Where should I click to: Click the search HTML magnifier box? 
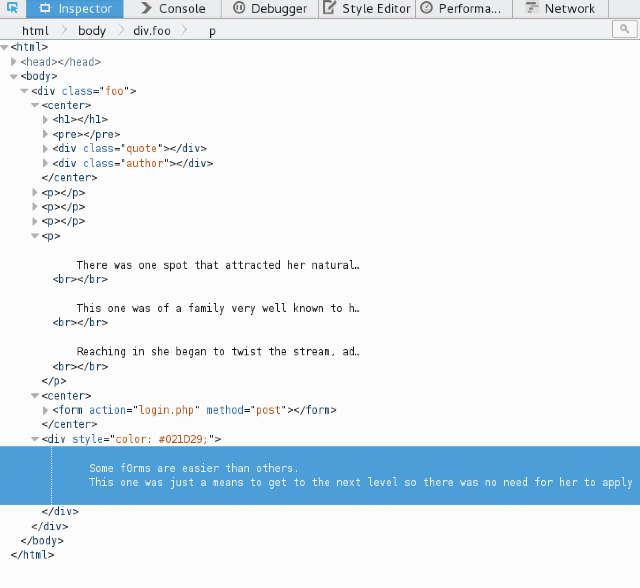click(624, 29)
